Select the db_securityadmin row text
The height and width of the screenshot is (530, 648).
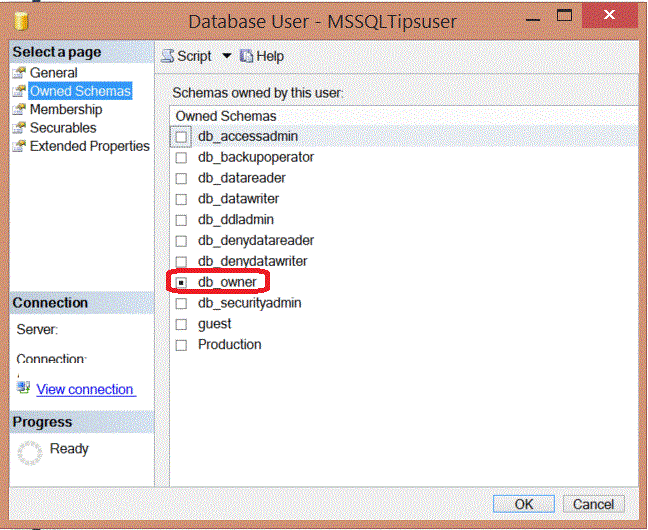tap(250, 303)
